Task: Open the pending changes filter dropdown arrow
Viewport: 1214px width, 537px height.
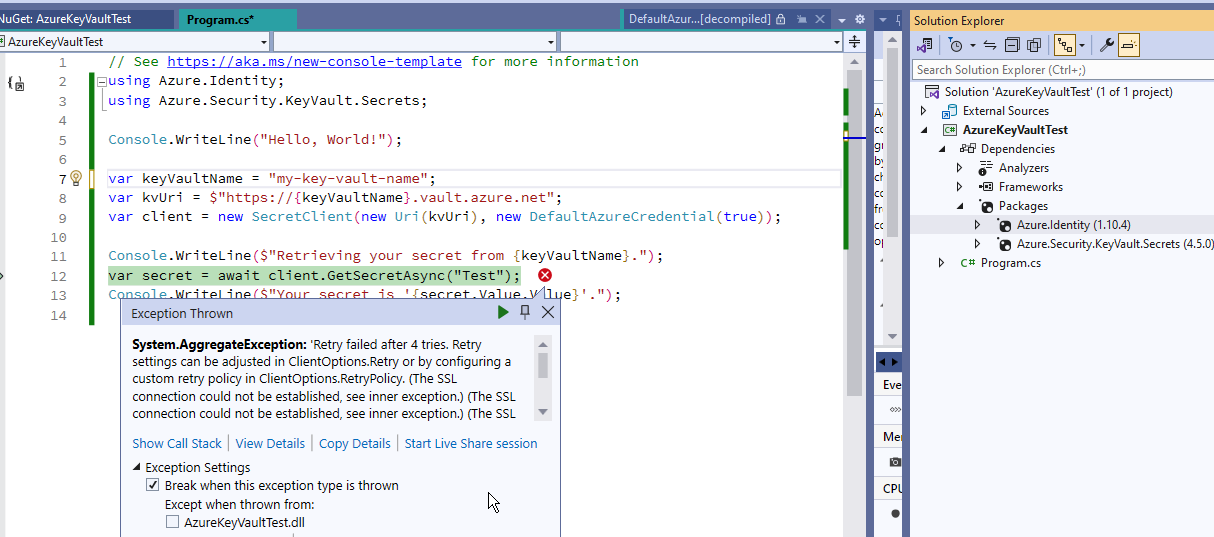Action: click(x=971, y=45)
